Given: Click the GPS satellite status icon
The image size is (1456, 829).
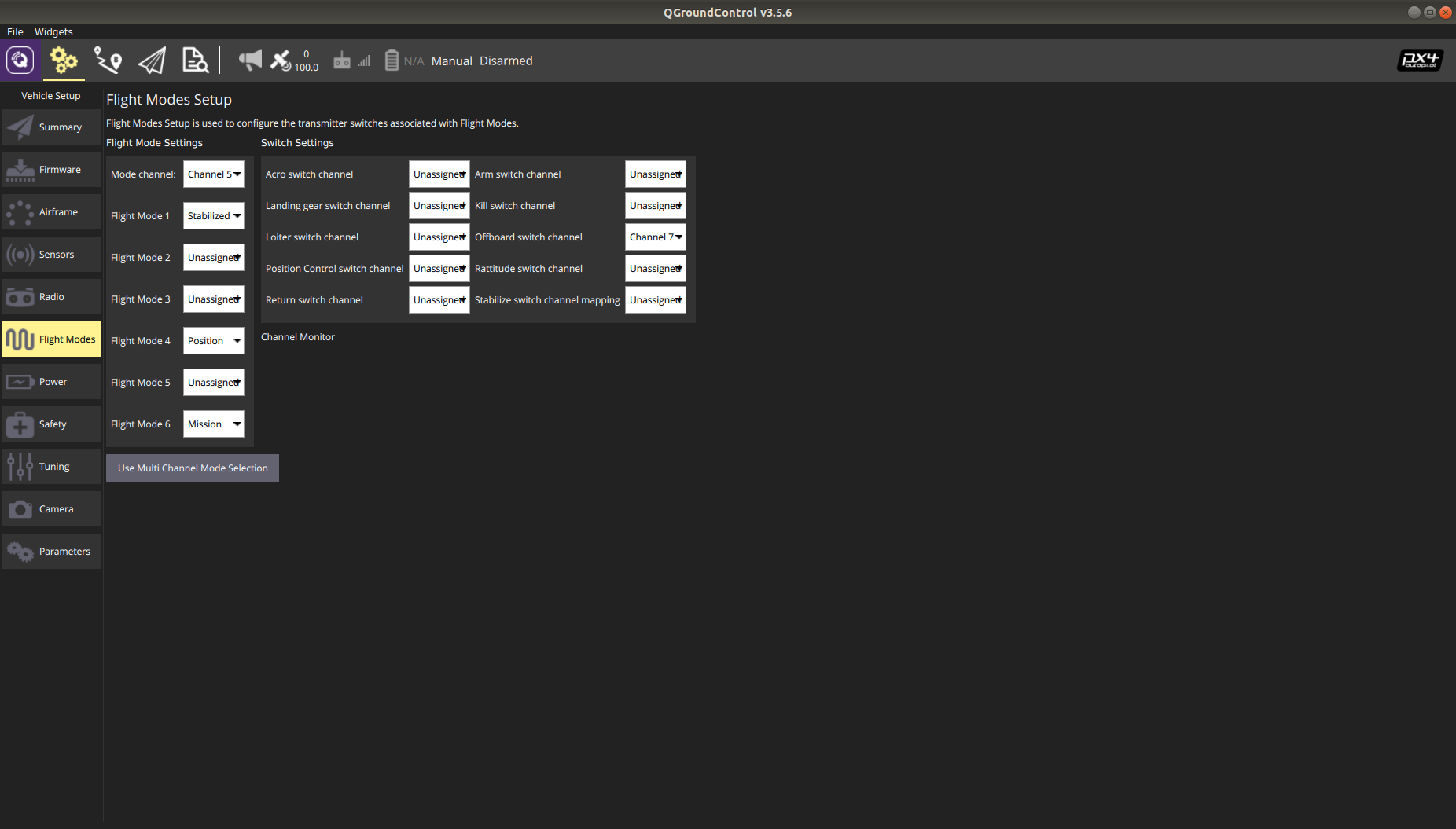Looking at the screenshot, I should pos(281,61).
